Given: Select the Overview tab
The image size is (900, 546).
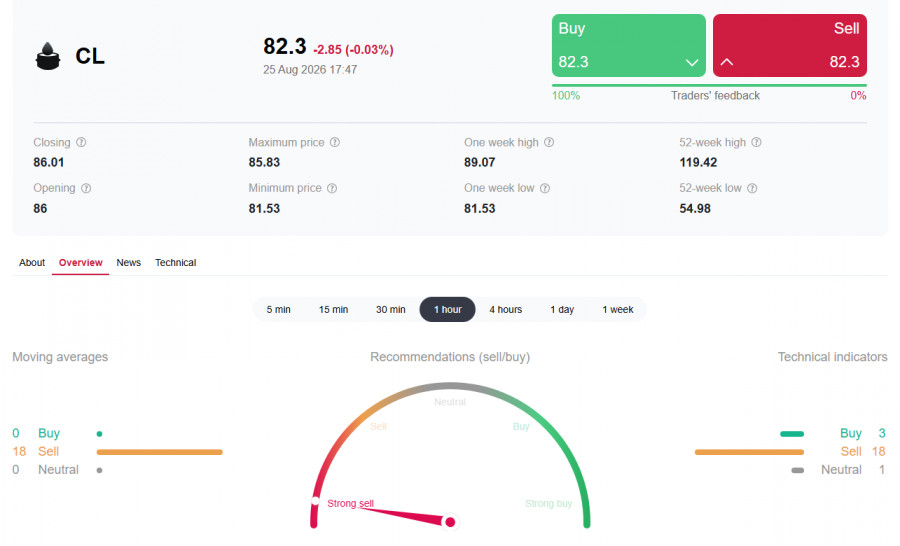Looking at the screenshot, I should (x=80, y=262).
